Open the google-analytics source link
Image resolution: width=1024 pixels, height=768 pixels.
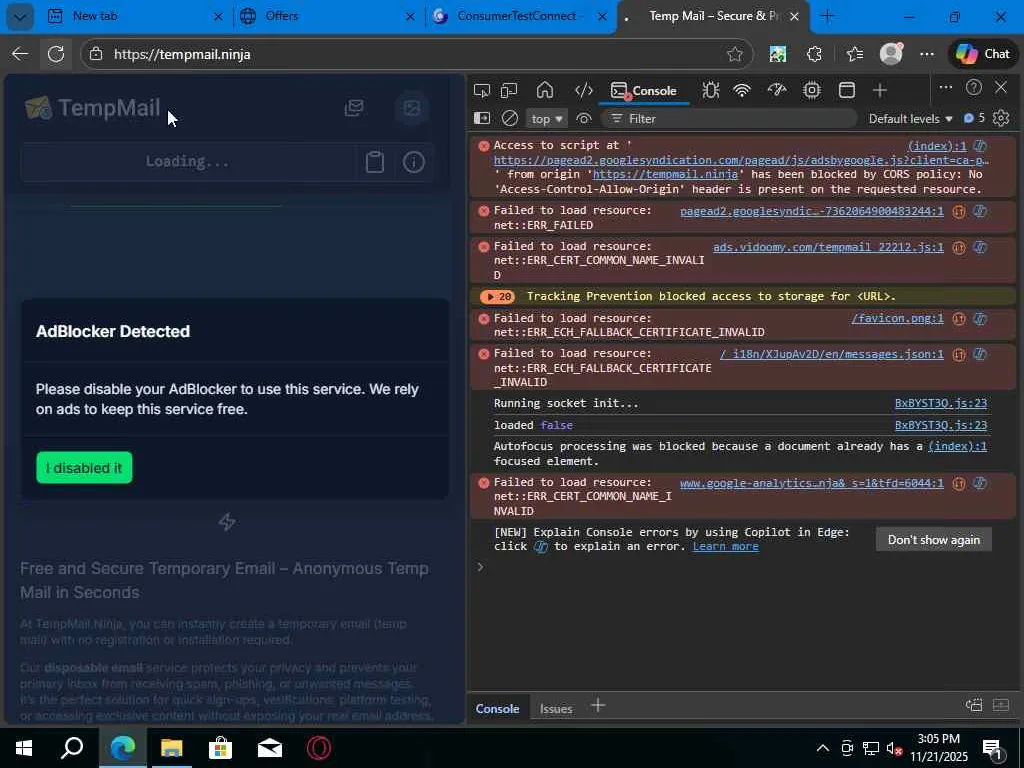pyautogui.click(x=812, y=483)
